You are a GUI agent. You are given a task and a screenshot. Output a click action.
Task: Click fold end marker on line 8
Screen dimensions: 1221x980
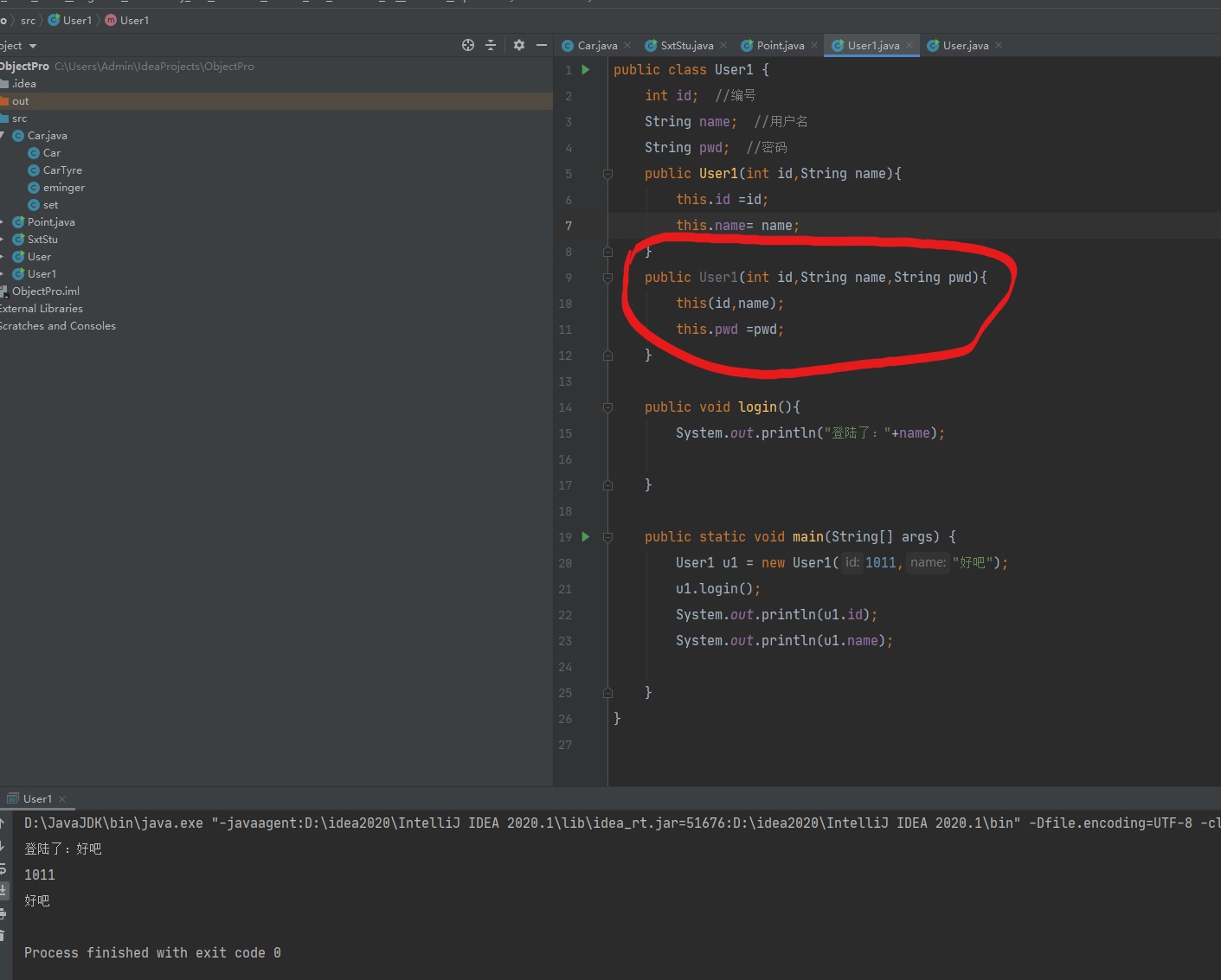click(x=607, y=252)
